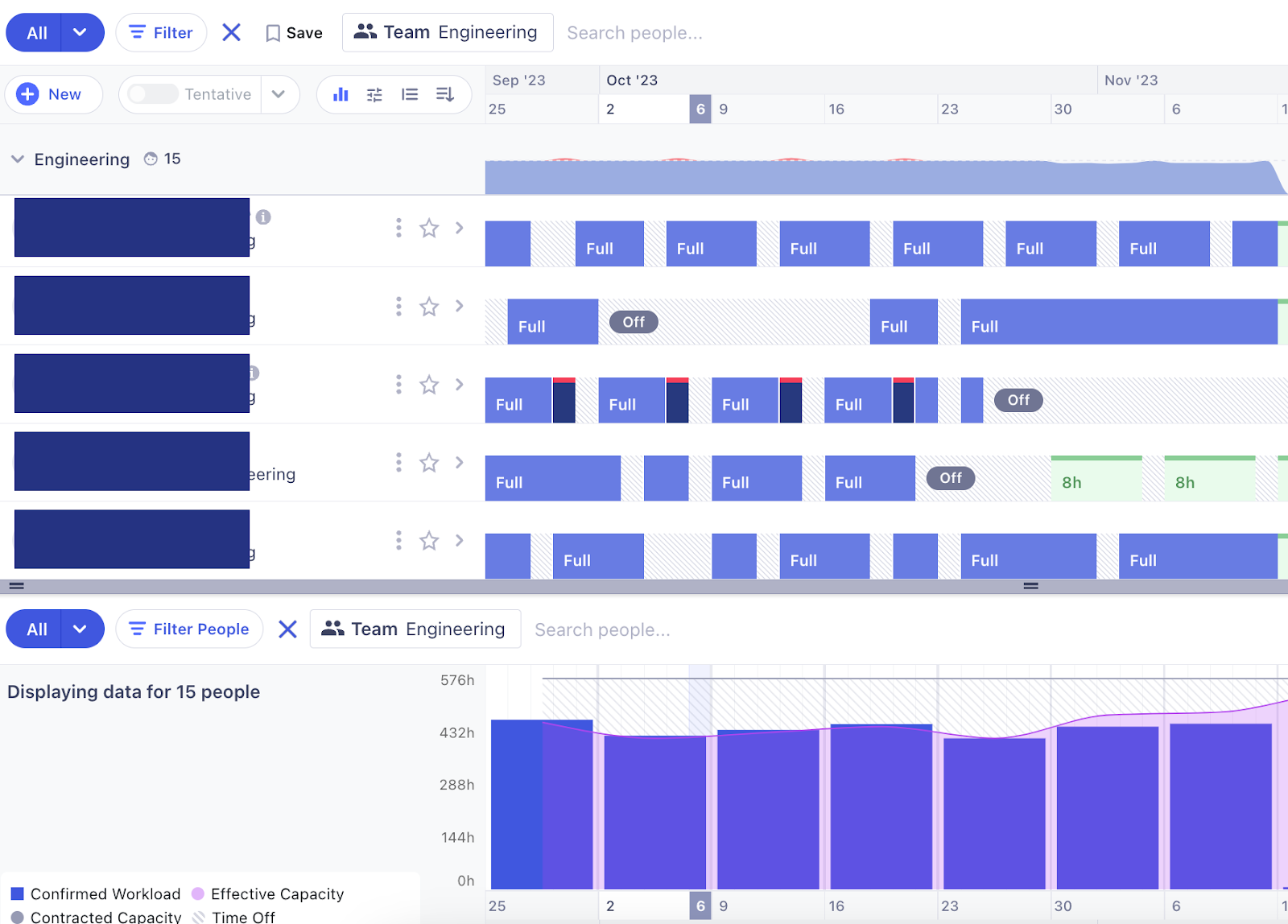Open Filter People in the bottom panel

[190, 629]
